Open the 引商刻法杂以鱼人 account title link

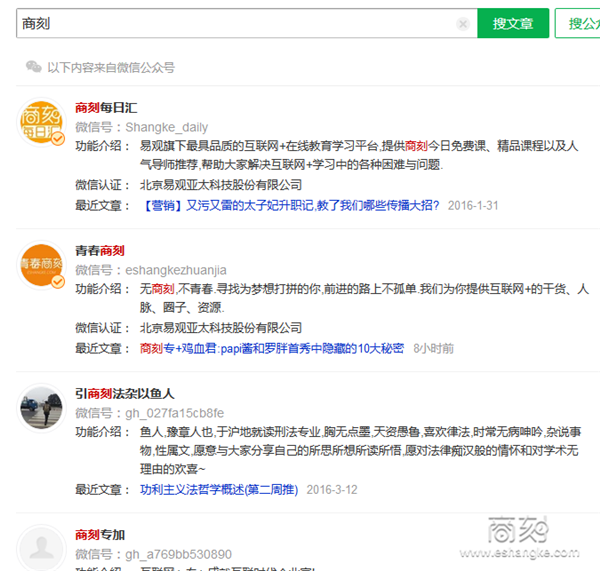click(125, 393)
